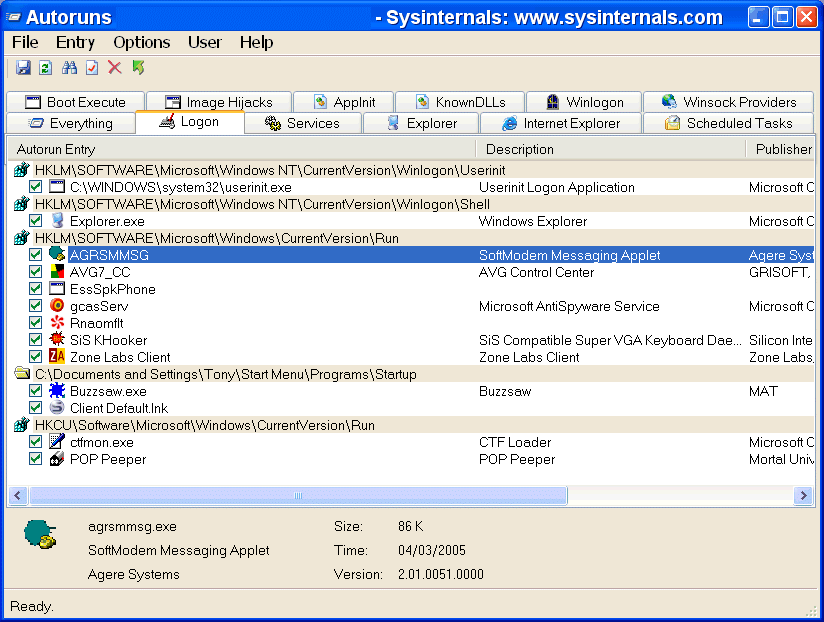
Task: Click the Save toolbar icon
Action: tap(23, 67)
